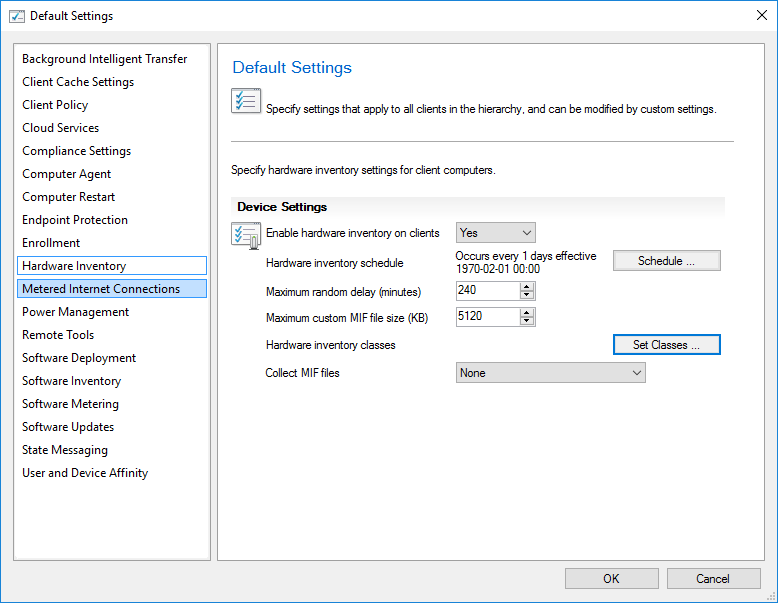Click the 'Maximum custom MIF file size (KB)' label
Image resolution: width=778 pixels, height=603 pixels.
347,318
